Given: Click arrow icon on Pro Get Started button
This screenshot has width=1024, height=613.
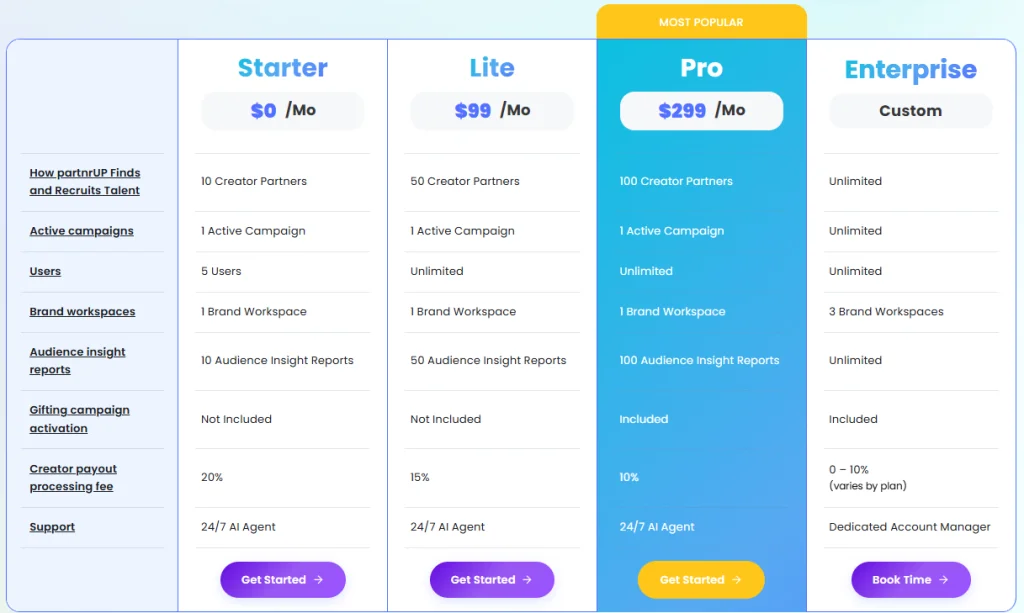Looking at the screenshot, I should pyautogui.click(x=737, y=580).
